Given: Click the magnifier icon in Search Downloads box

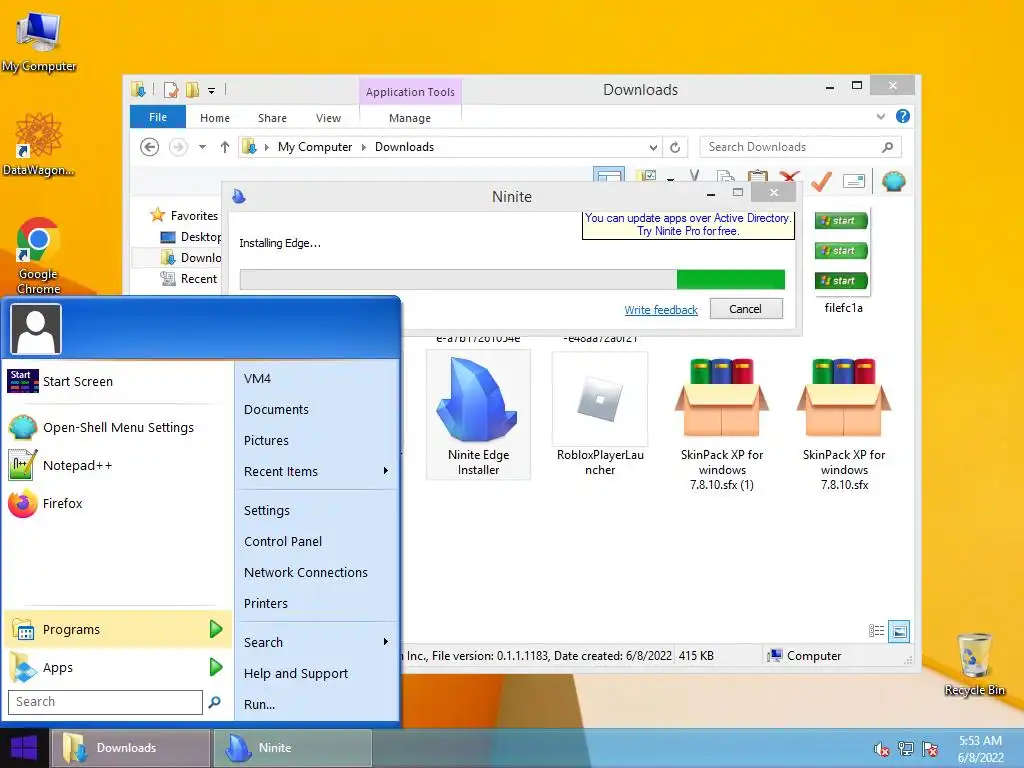Looking at the screenshot, I should coord(888,147).
